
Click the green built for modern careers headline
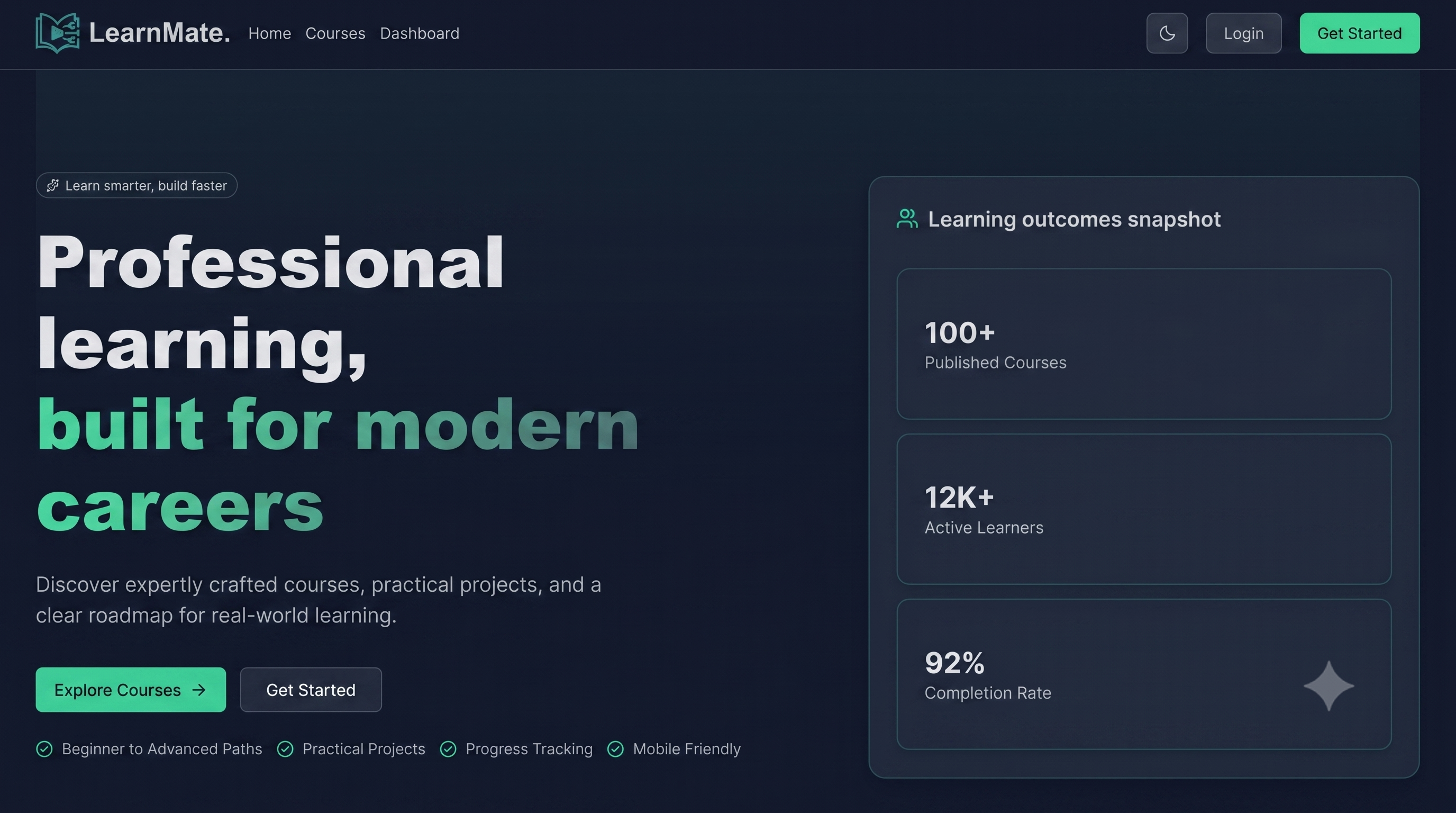(x=338, y=465)
